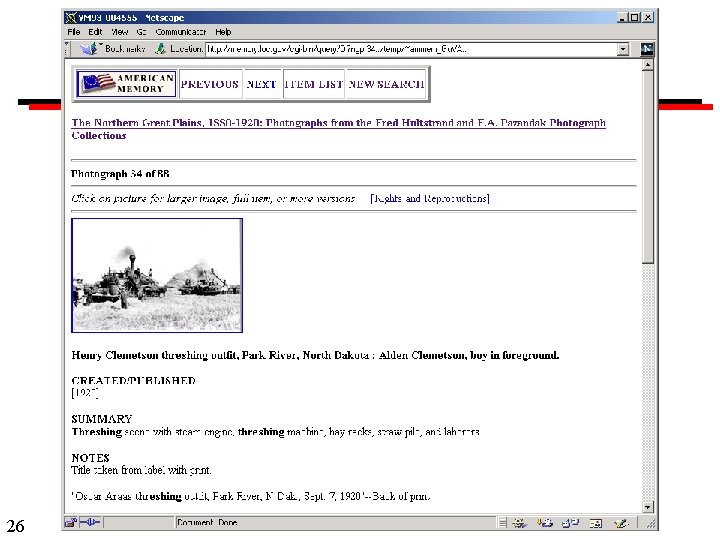
Task: Open the Bookmarks quick file icon
Action: tap(89, 48)
